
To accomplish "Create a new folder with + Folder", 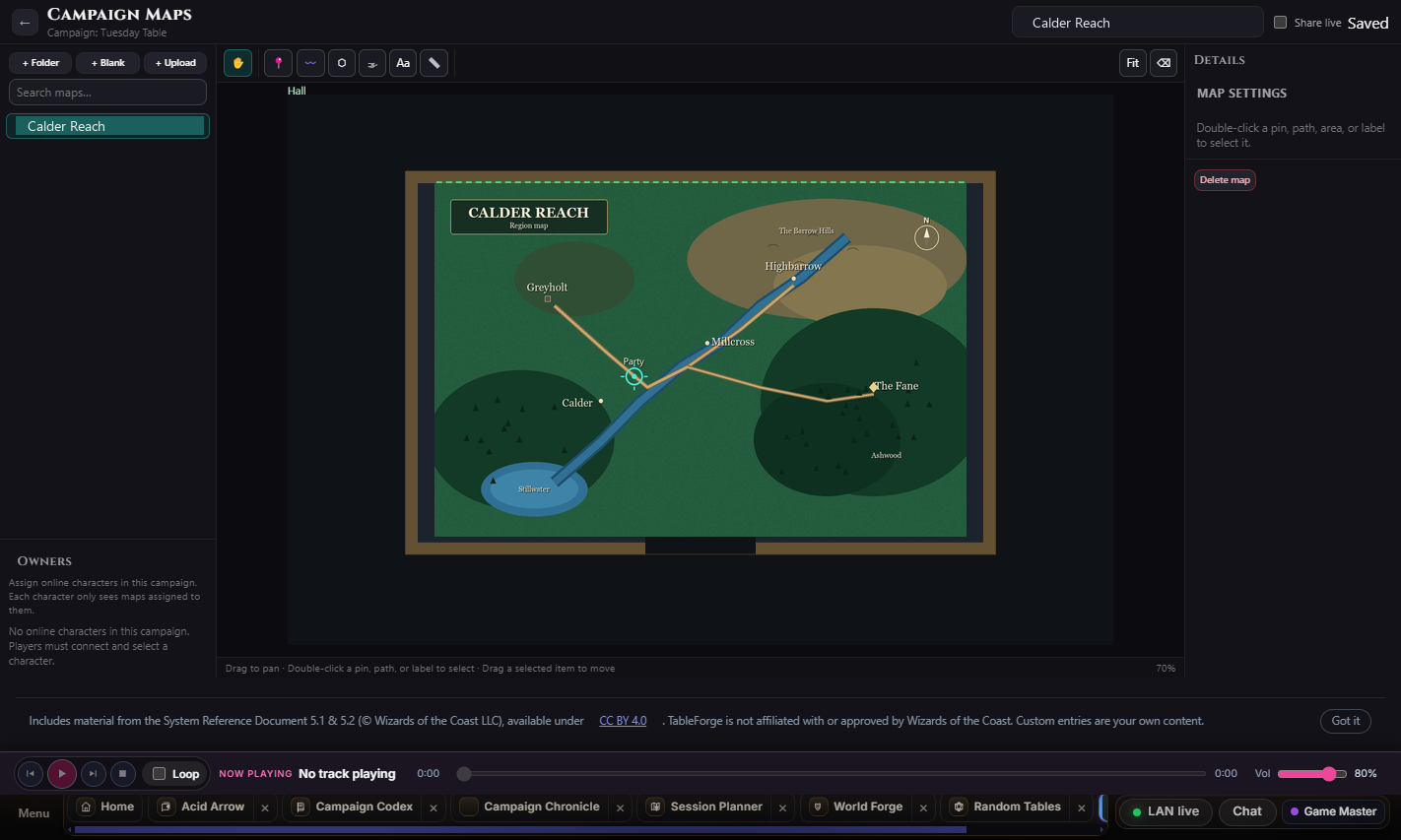I will [x=40, y=63].
